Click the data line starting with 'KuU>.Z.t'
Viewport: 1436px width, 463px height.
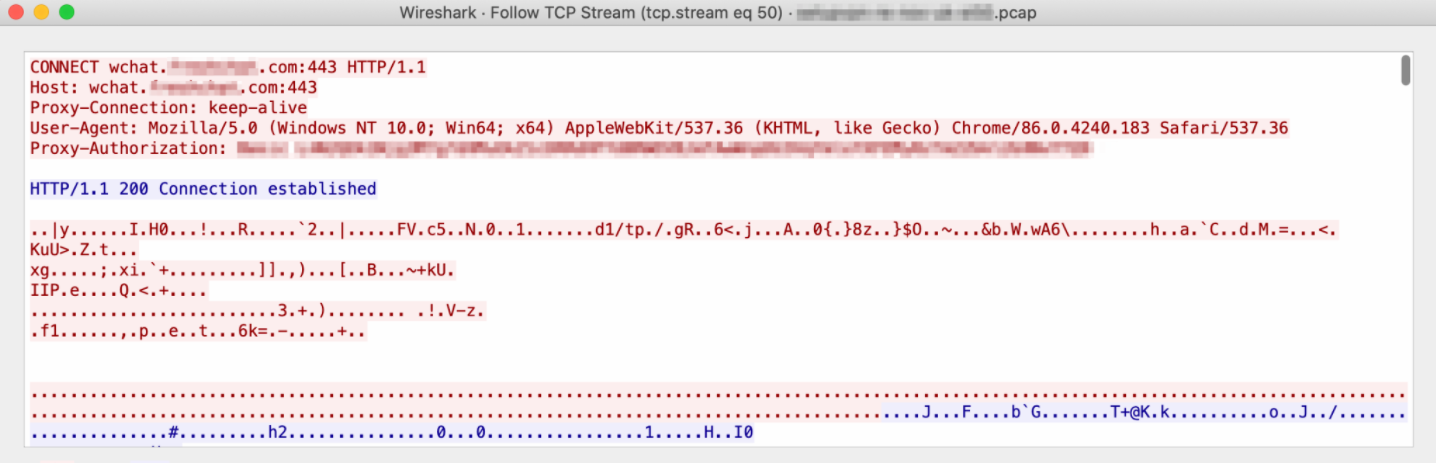pyautogui.click(x=84, y=250)
